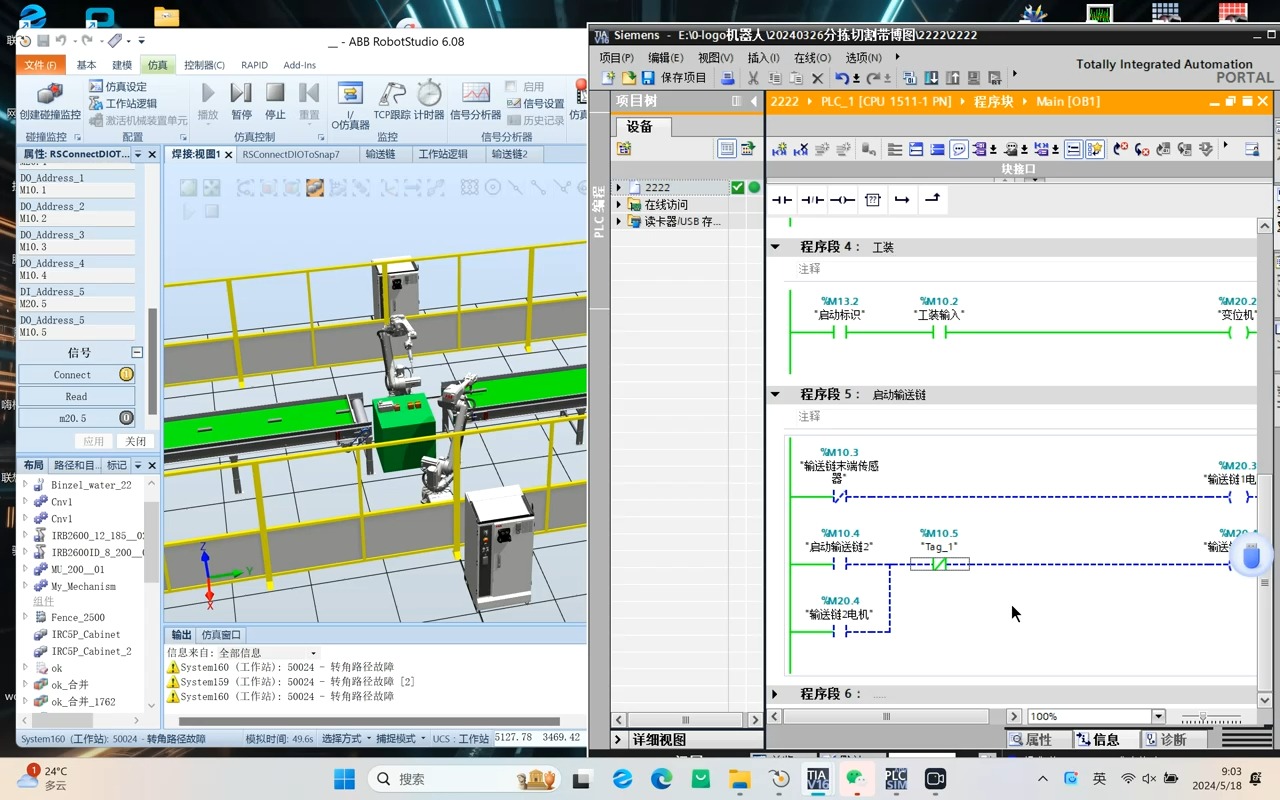This screenshot has width=1280, height=800.
Task: Toggle network comments display in editor toolbar
Action: click(x=1074, y=149)
